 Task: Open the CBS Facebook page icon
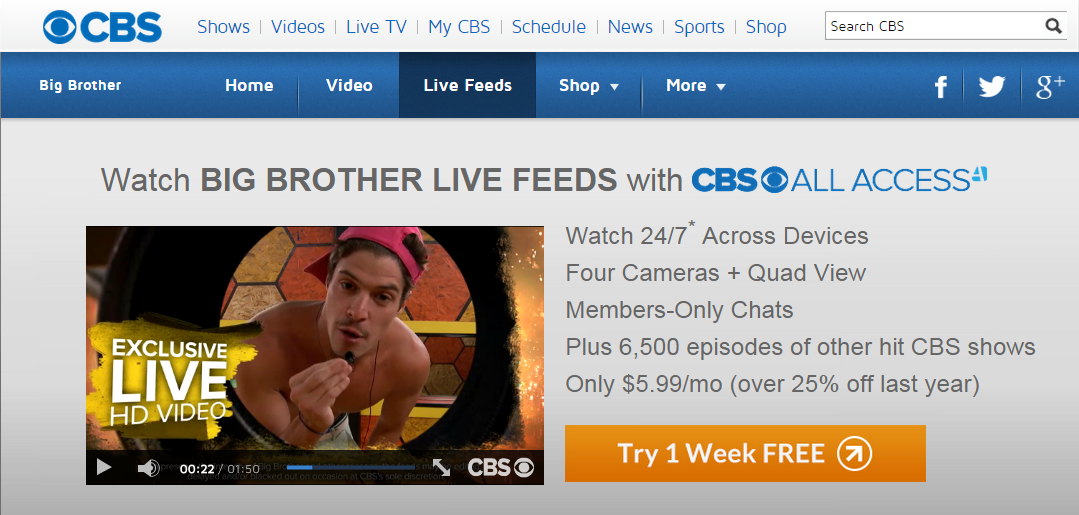[940, 87]
